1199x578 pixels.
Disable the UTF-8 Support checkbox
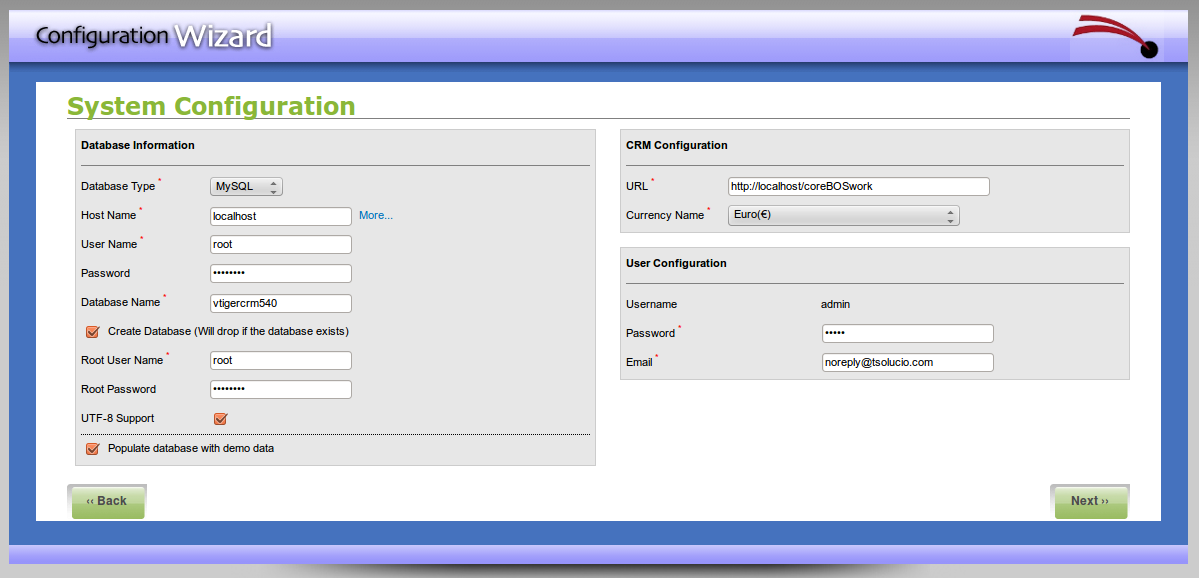tap(221, 419)
